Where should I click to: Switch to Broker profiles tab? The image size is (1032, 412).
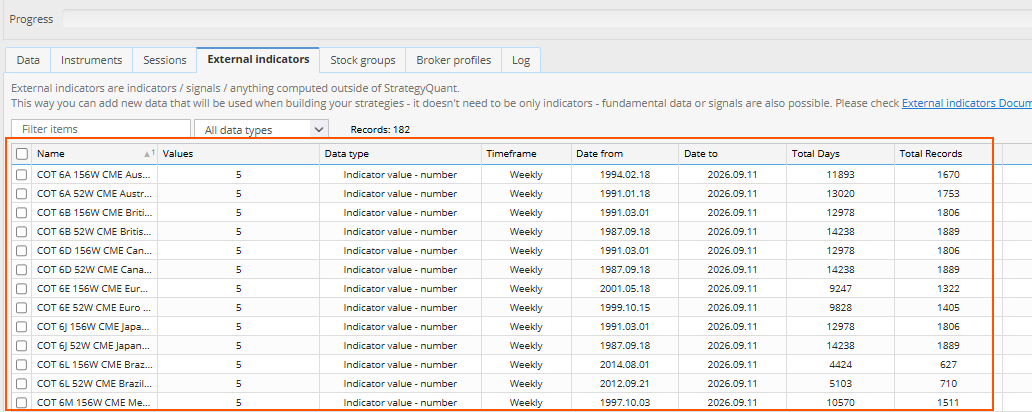(453, 60)
